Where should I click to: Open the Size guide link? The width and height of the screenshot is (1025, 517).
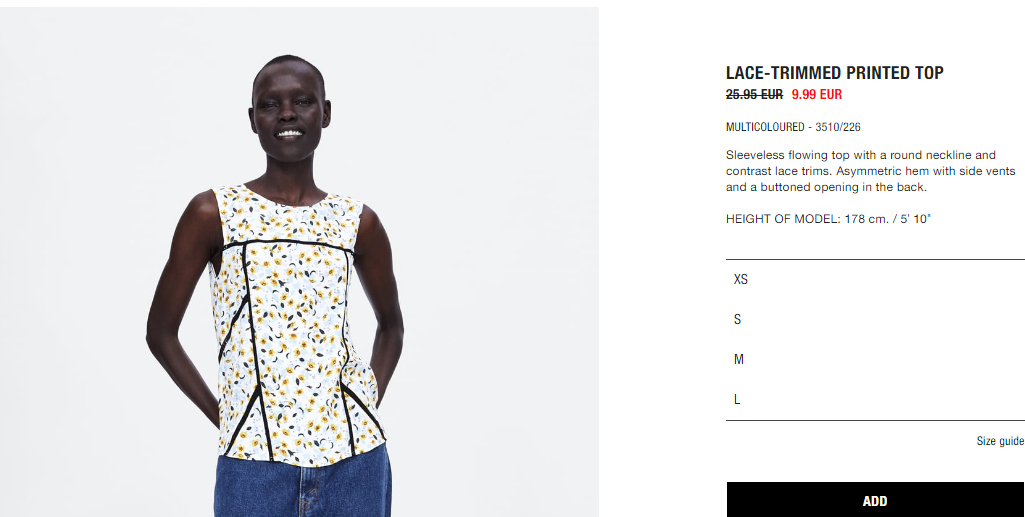(1000, 441)
